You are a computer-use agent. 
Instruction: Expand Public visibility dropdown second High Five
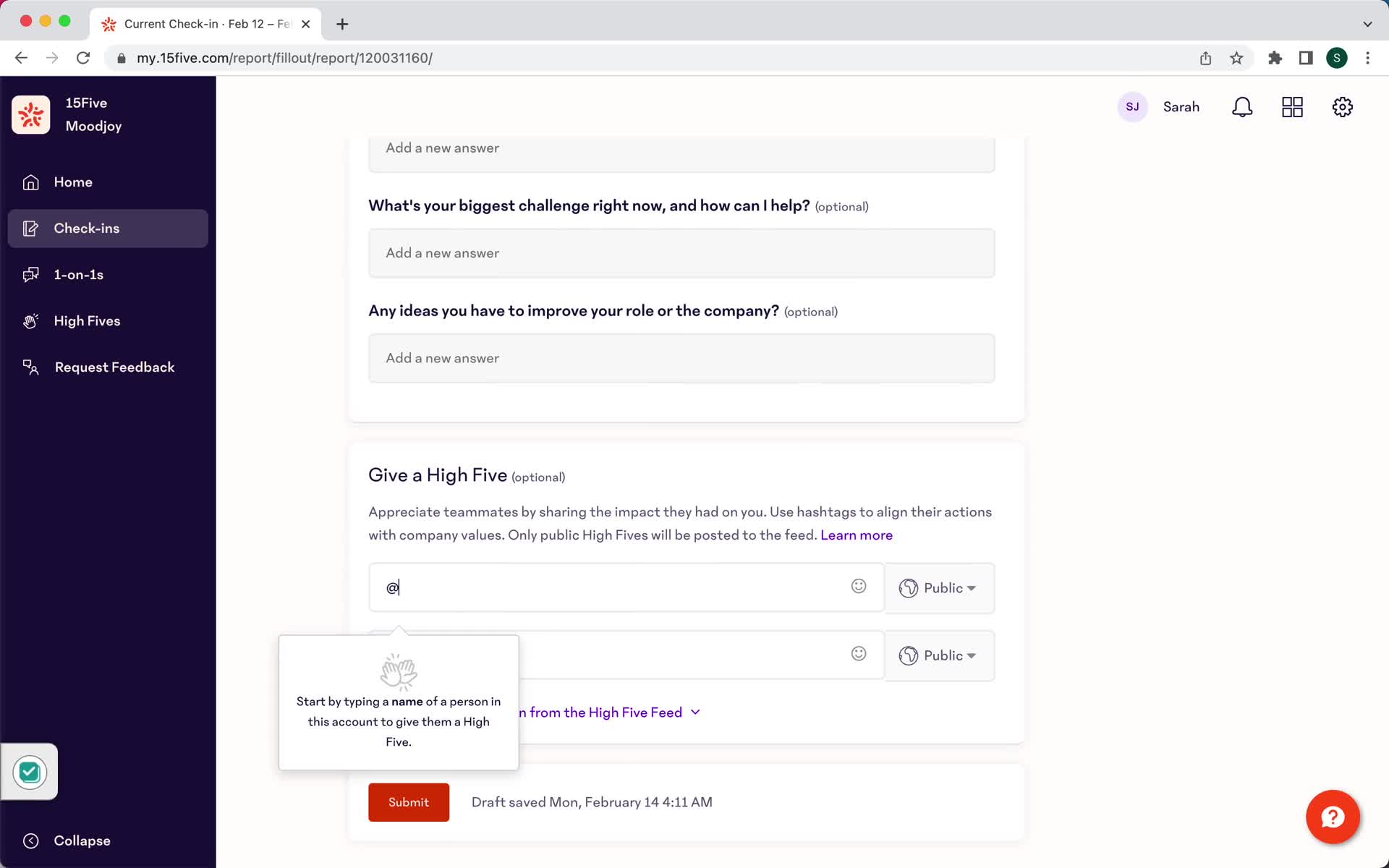[938, 655]
